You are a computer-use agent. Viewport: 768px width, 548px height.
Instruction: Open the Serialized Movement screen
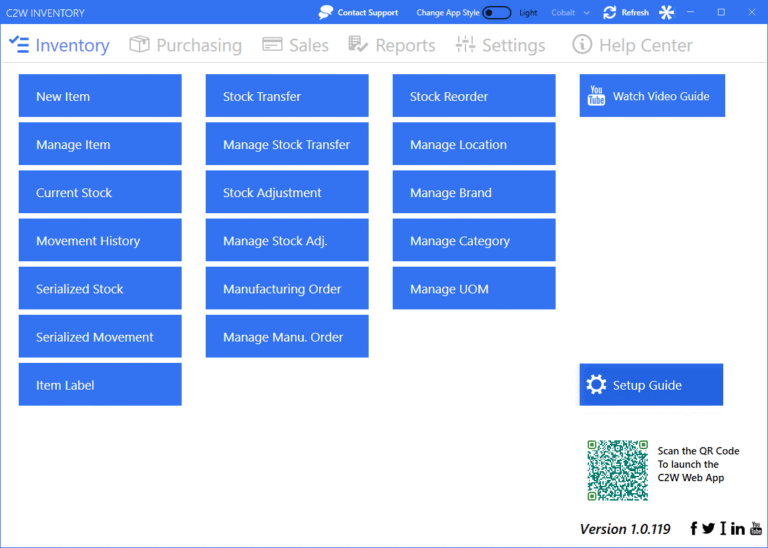100,337
